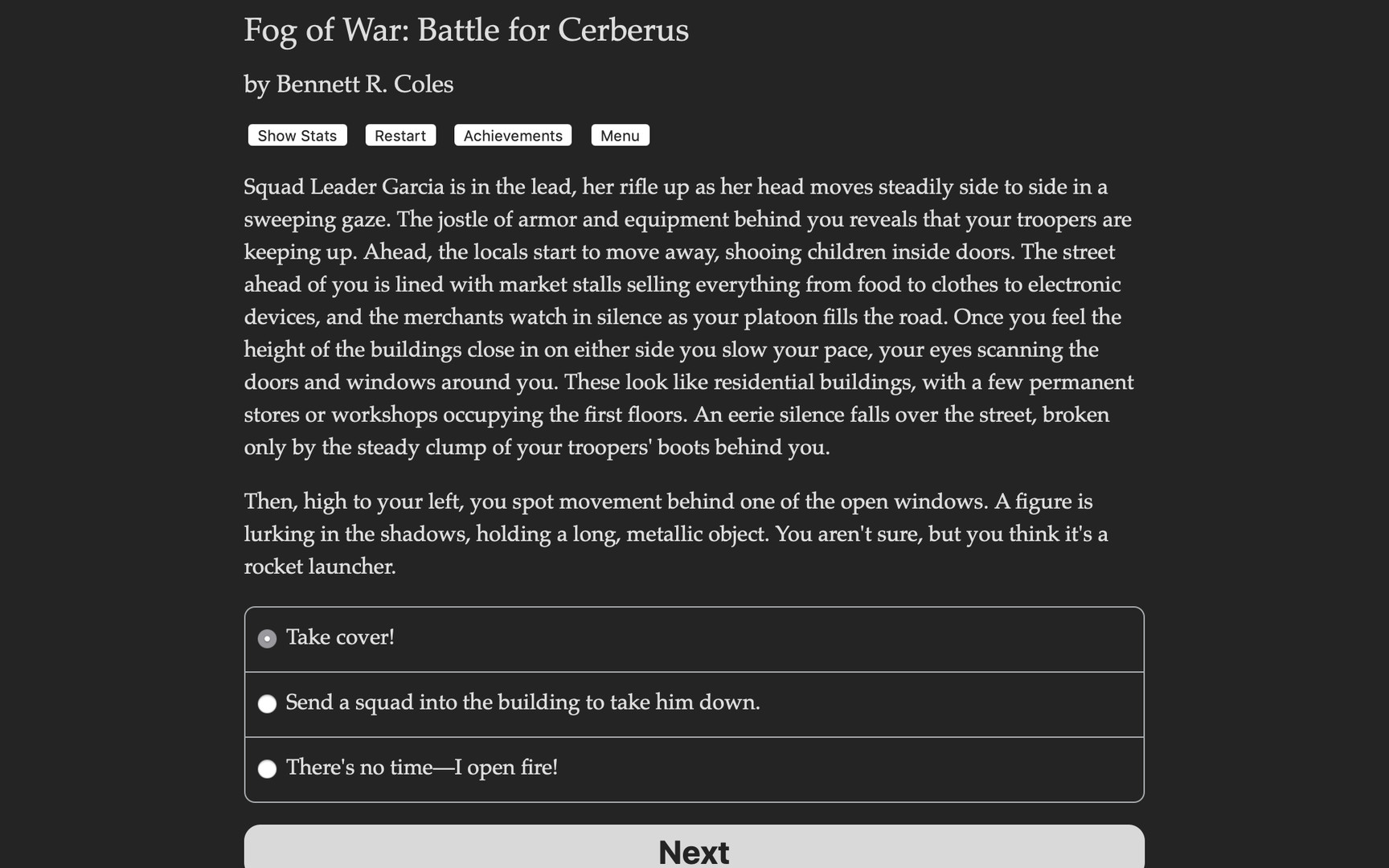Click the game title Fog of War
1389x868 pixels.
point(465,30)
